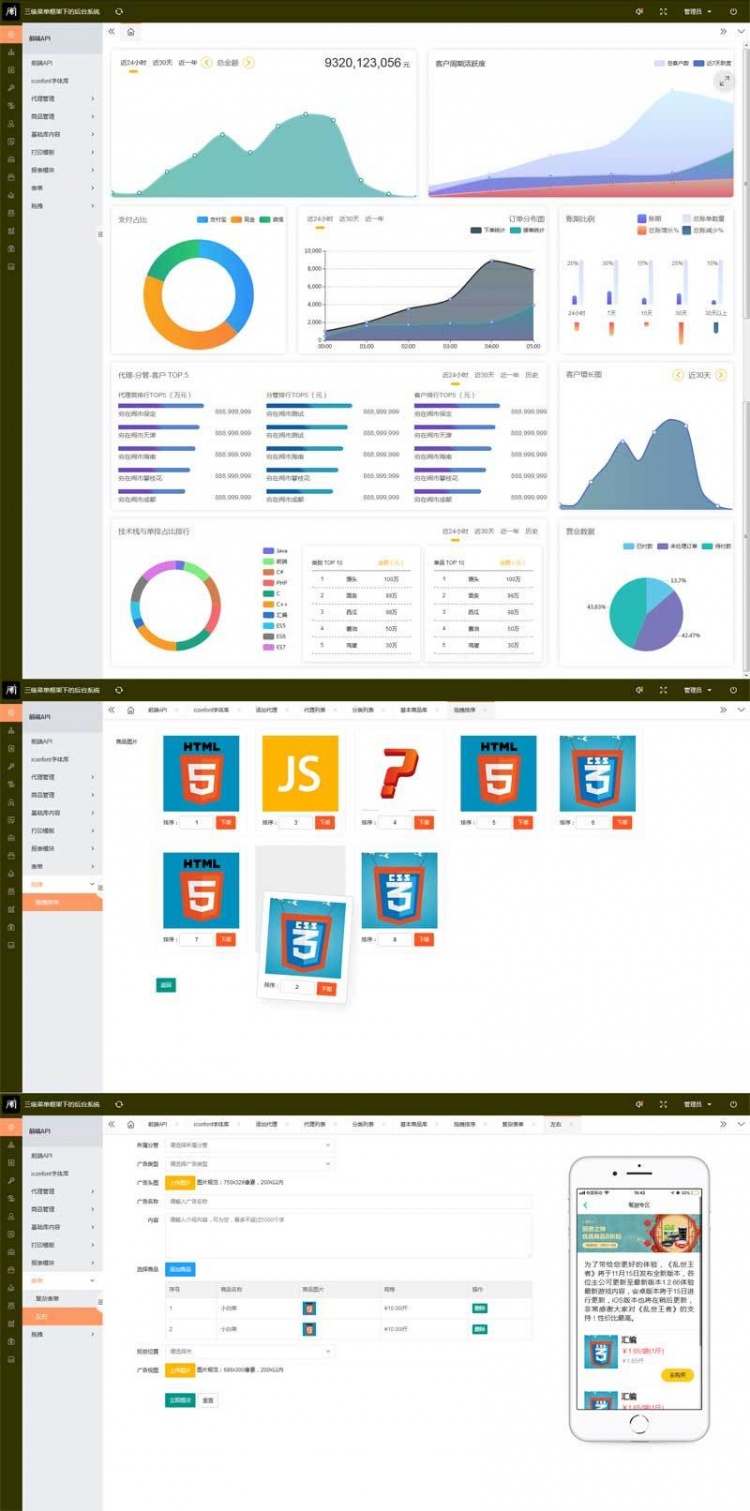The height and width of the screenshot is (1511, 750).
Task: Open the 投放位置 dropdown
Action: (x=249, y=1351)
